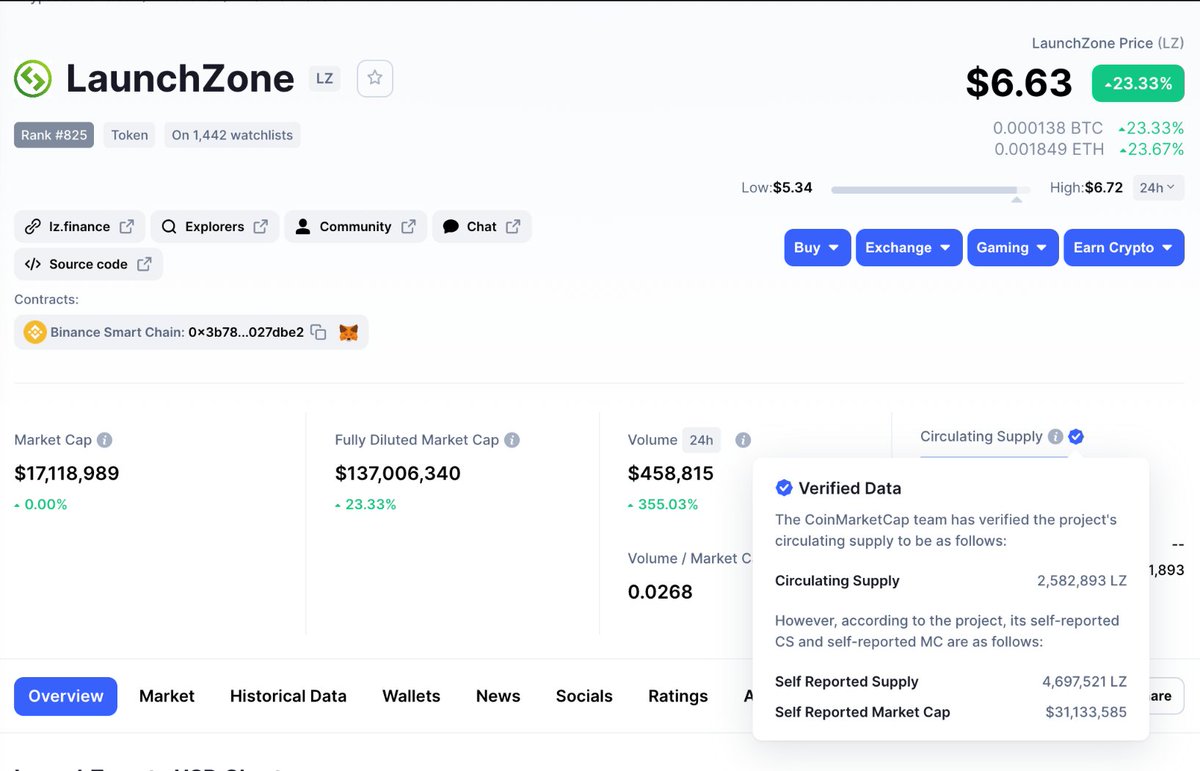Click the Market Cap value $17,118,989

coord(67,473)
